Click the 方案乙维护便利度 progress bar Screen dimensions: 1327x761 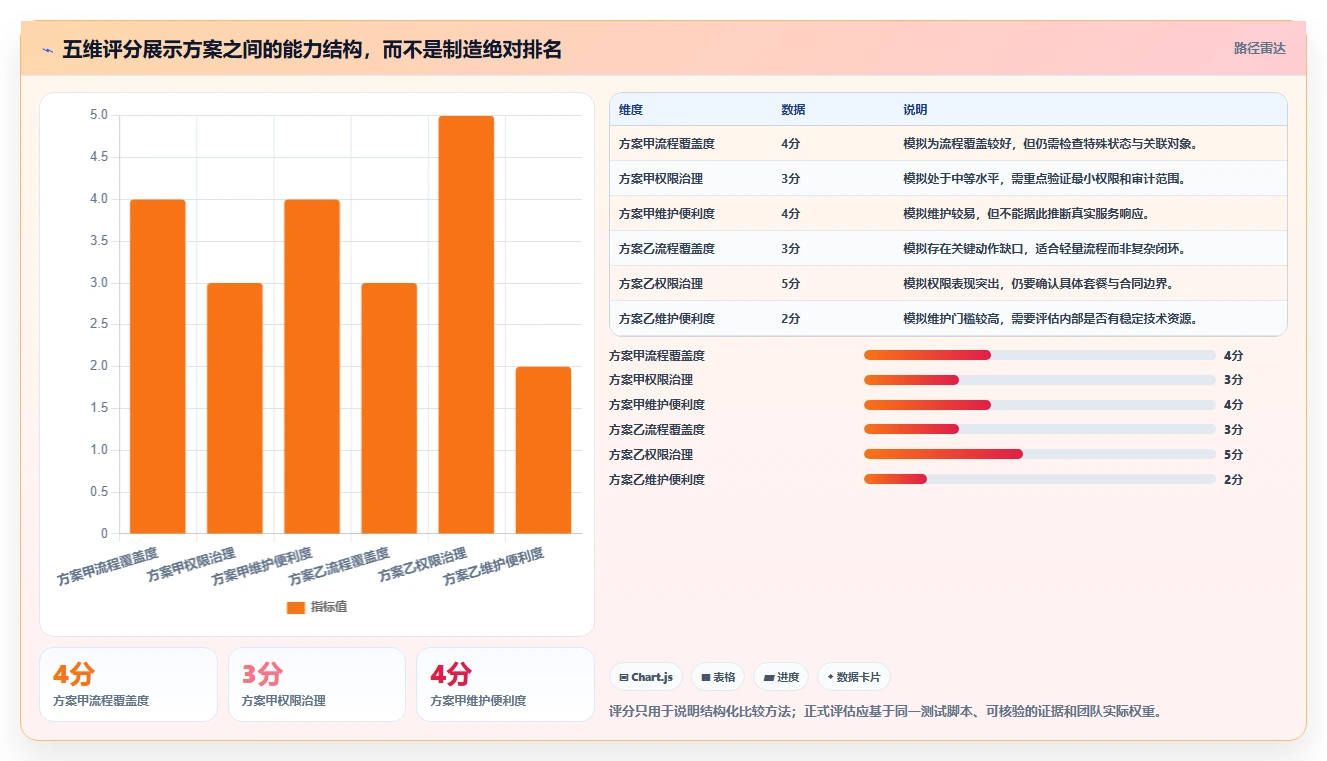(1039, 479)
